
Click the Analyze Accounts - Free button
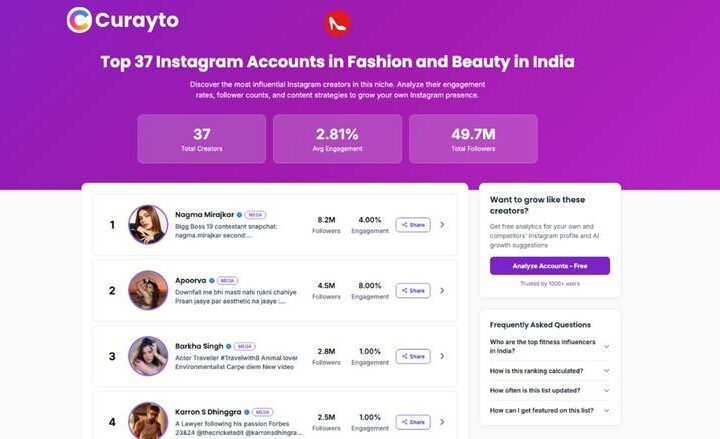coord(549,266)
